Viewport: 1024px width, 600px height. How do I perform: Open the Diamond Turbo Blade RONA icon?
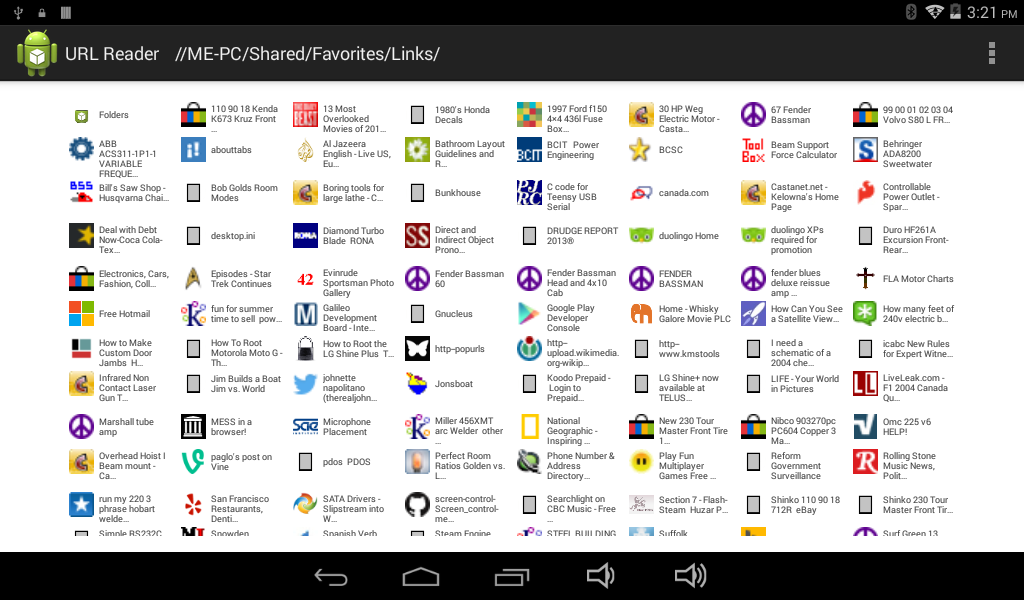(305, 236)
